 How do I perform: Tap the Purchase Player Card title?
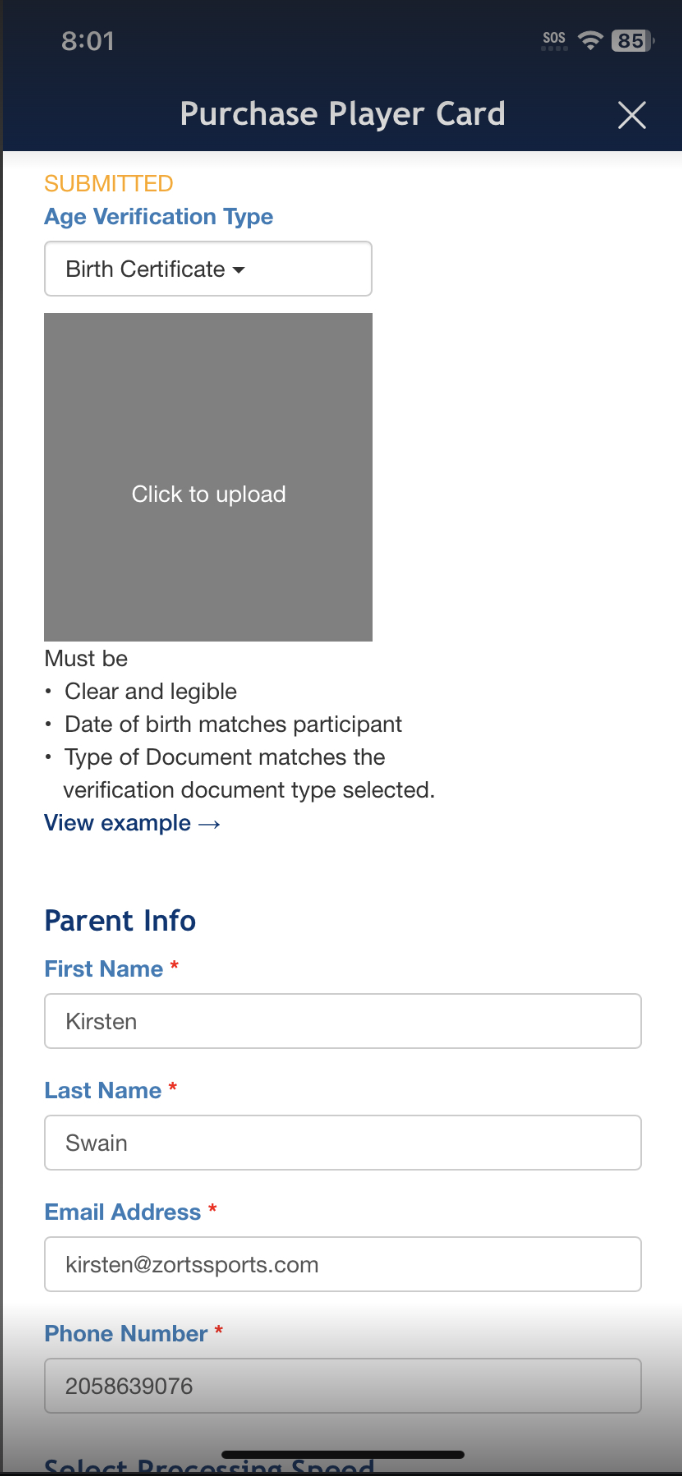click(342, 114)
